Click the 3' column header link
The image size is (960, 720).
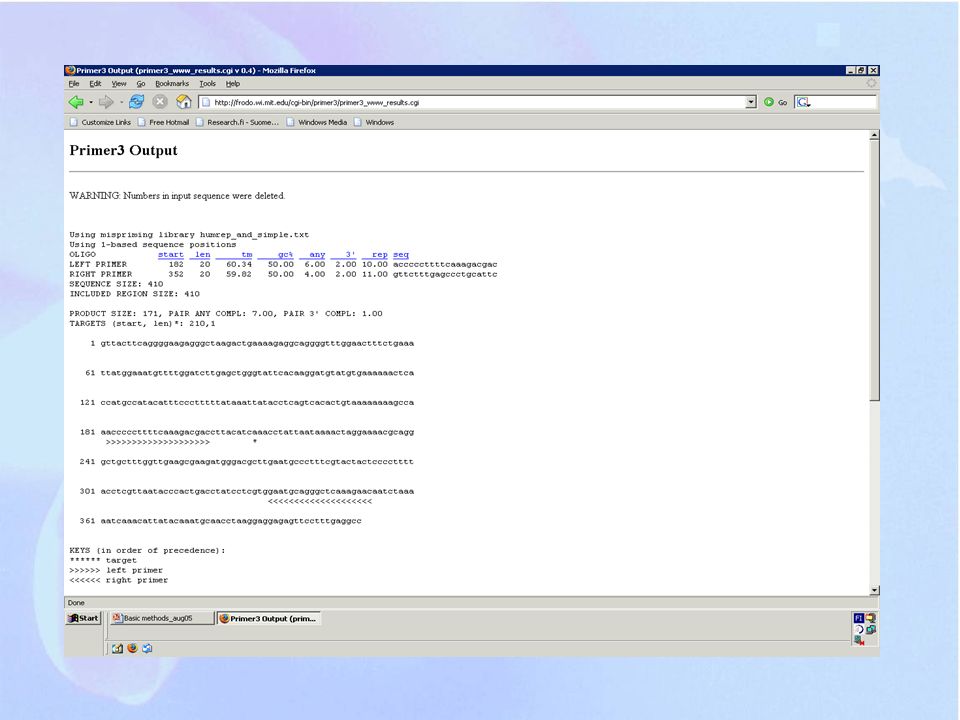pyautogui.click(x=343, y=255)
